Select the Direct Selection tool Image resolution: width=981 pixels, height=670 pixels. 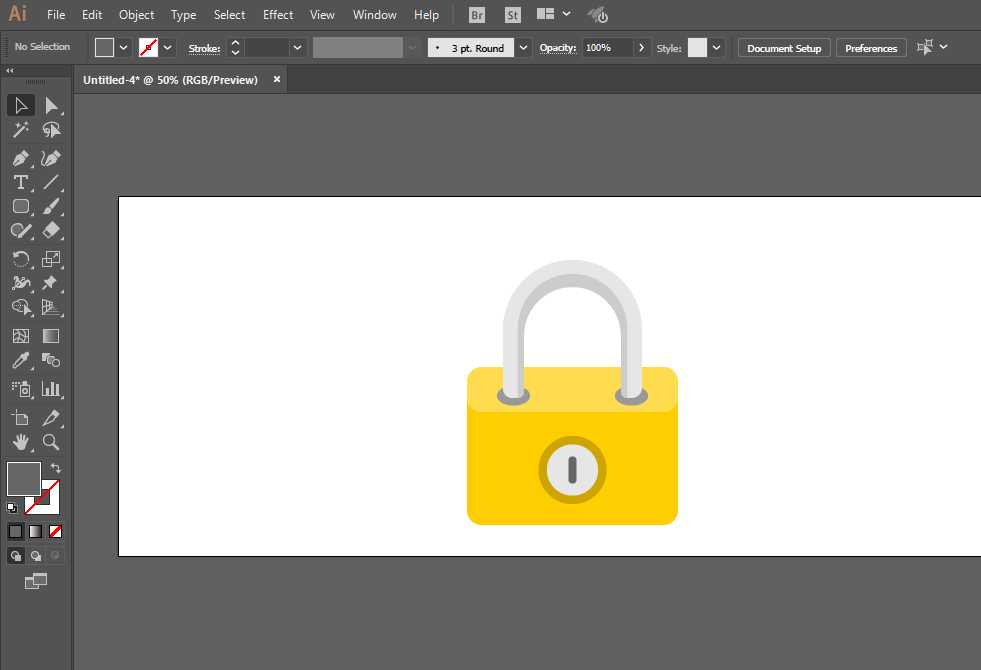coord(51,105)
